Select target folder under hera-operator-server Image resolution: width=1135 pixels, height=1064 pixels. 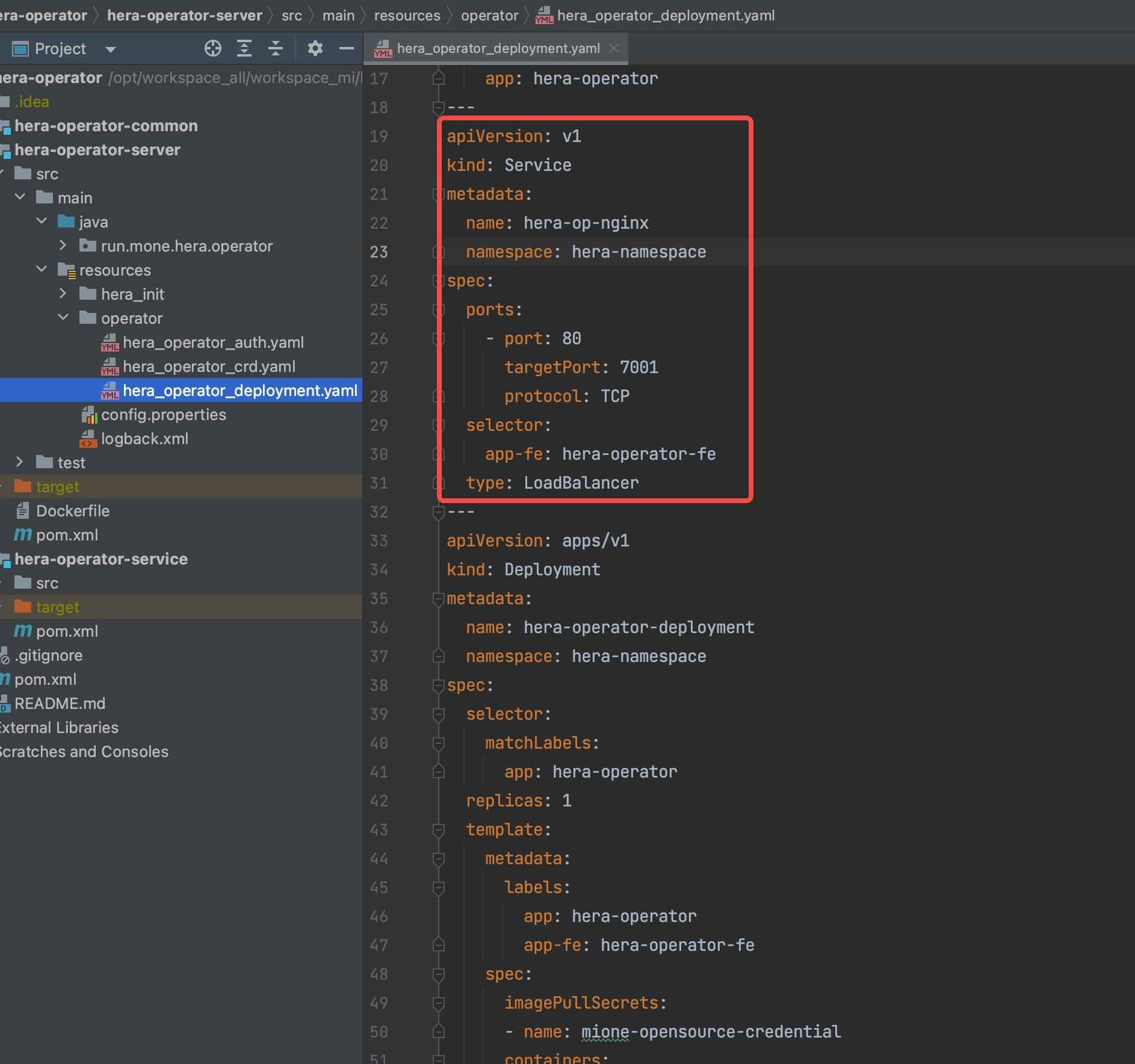pyautogui.click(x=58, y=487)
